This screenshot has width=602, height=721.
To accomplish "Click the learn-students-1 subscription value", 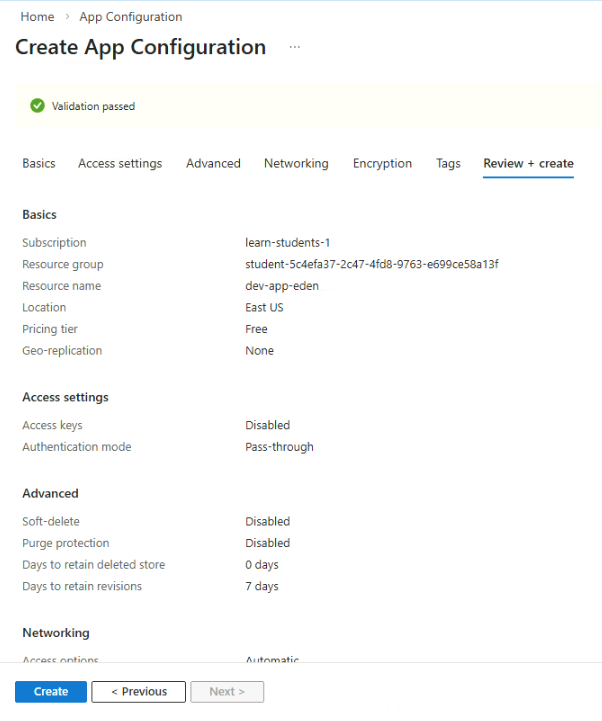I will tap(288, 243).
